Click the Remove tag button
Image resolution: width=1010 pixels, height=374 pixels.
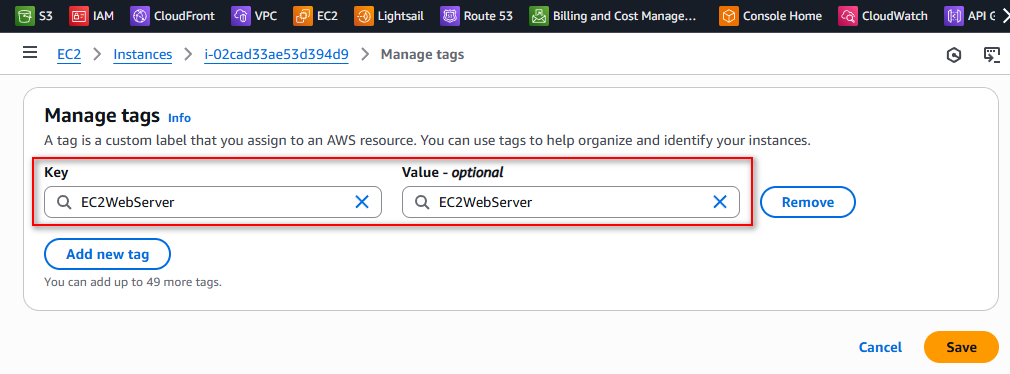pyautogui.click(x=808, y=202)
